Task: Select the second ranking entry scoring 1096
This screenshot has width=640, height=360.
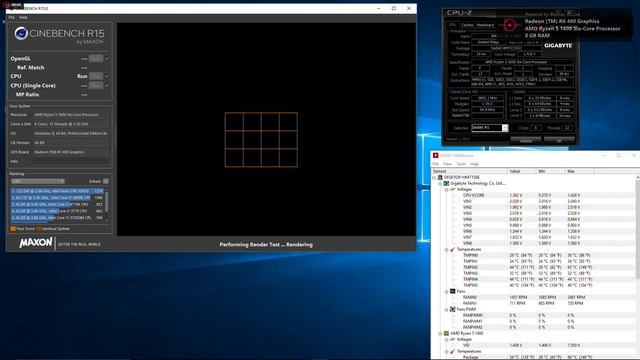Action: pyautogui.click(x=57, y=198)
